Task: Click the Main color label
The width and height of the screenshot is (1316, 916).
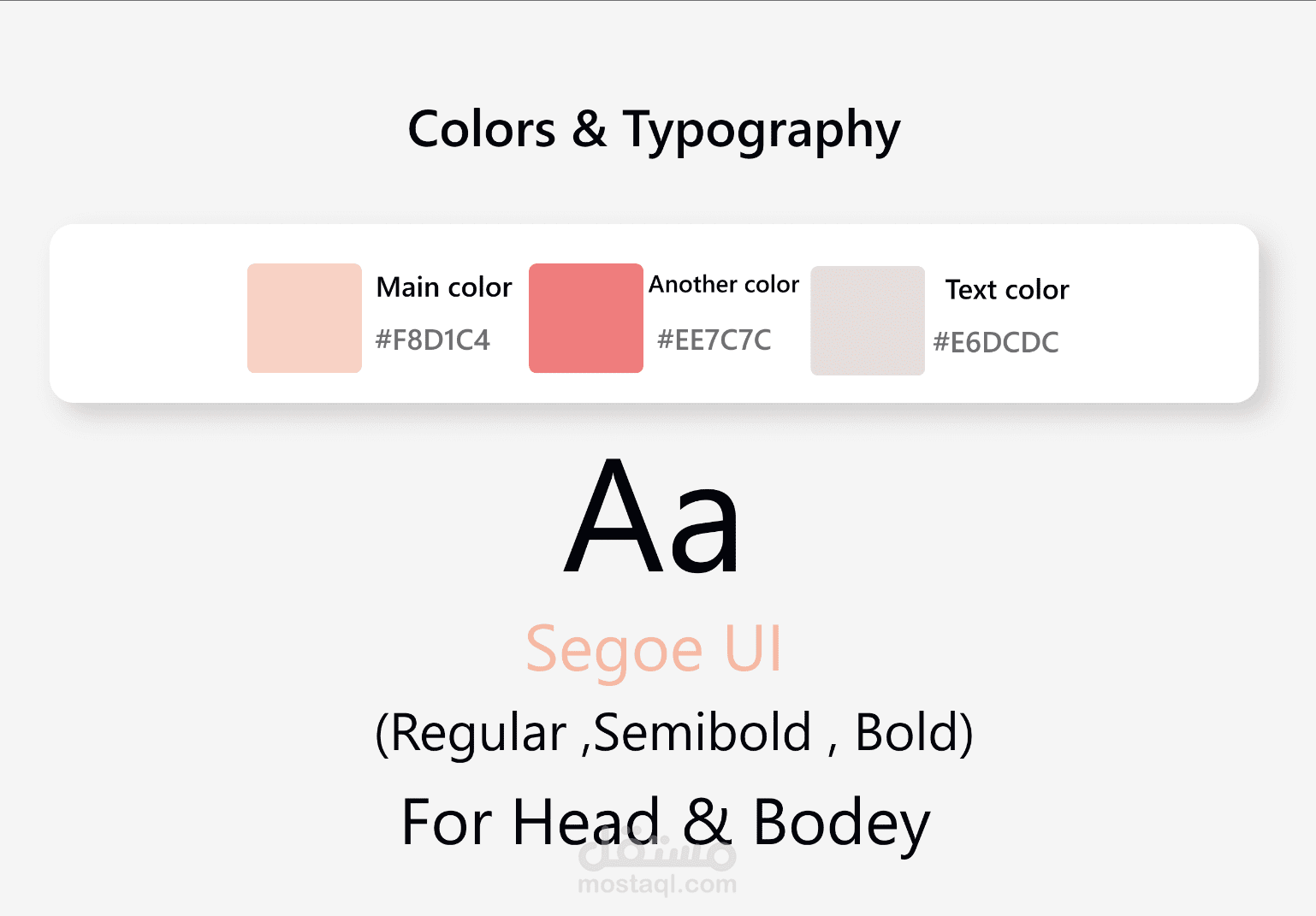Action: (x=444, y=287)
